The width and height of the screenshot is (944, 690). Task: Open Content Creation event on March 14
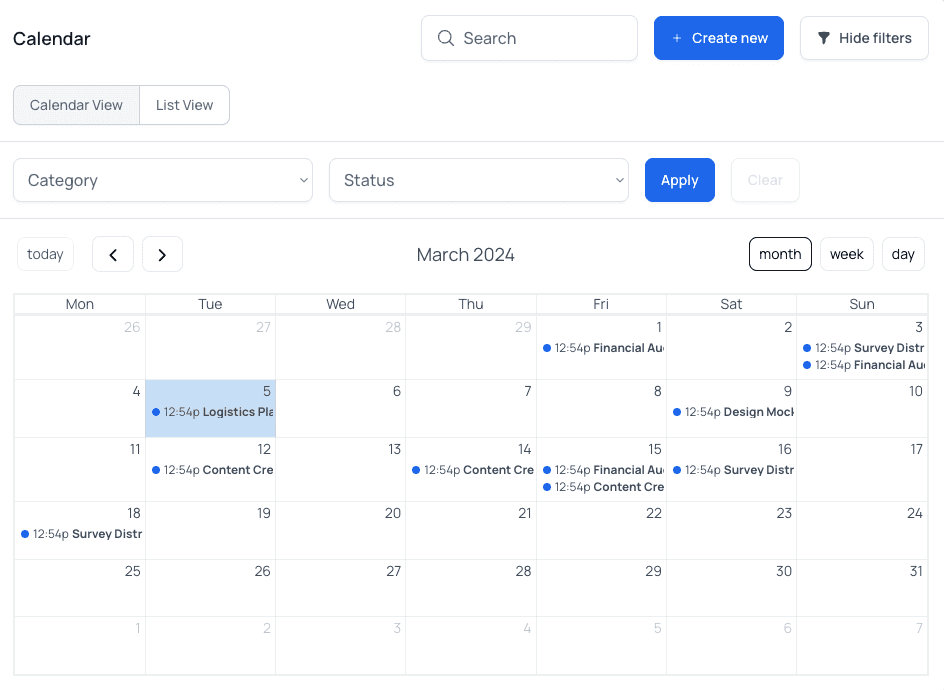point(474,470)
